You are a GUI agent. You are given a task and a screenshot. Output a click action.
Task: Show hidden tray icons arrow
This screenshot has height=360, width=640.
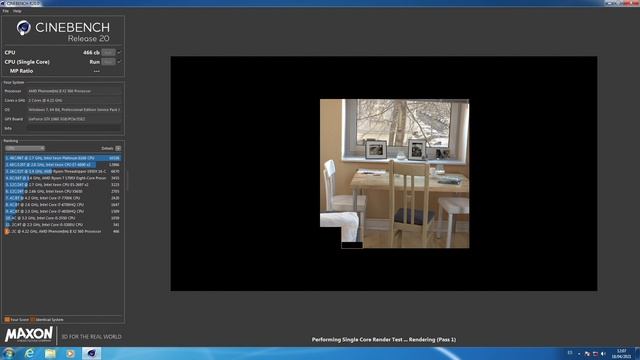[x=579, y=353]
